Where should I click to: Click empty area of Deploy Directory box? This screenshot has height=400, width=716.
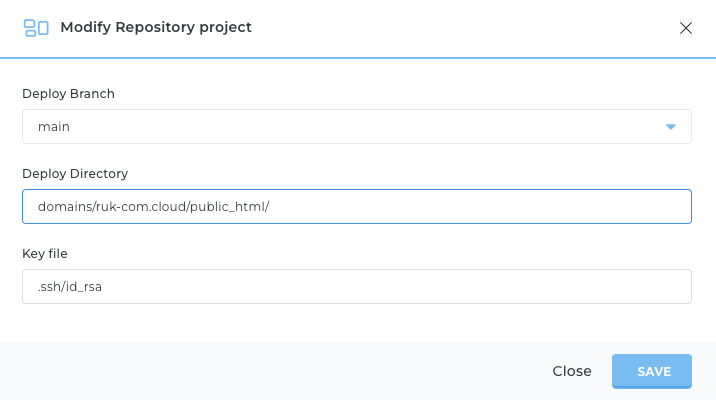tap(479, 206)
